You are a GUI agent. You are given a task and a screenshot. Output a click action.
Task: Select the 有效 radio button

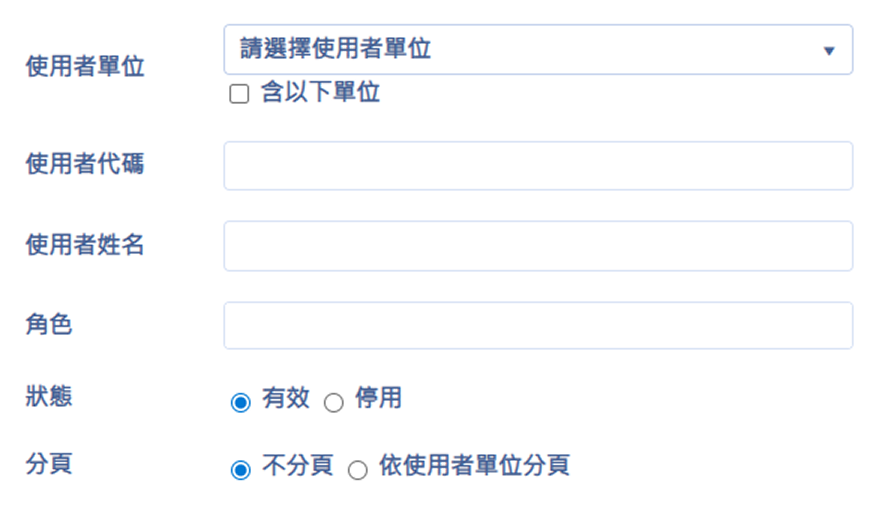click(240, 403)
